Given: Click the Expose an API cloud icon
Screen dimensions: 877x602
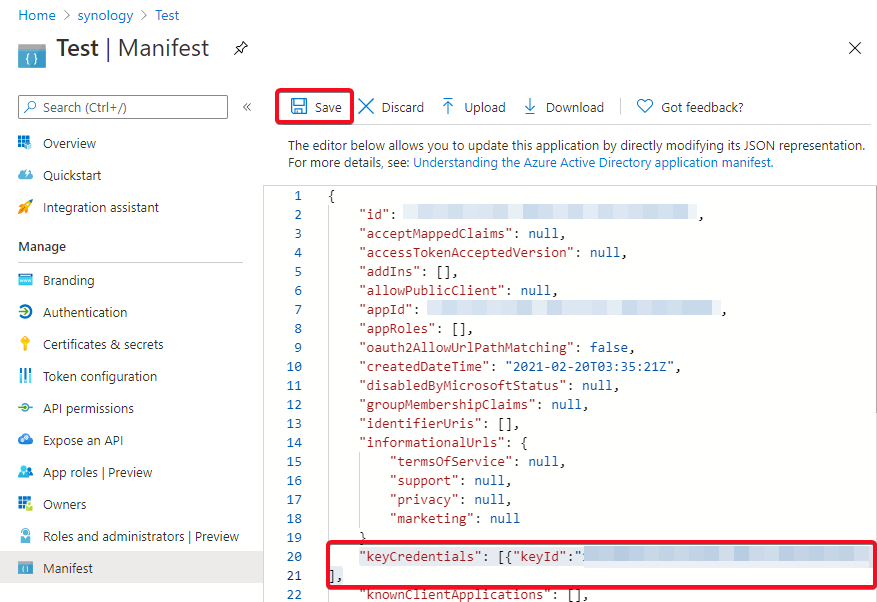Looking at the screenshot, I should [25, 440].
